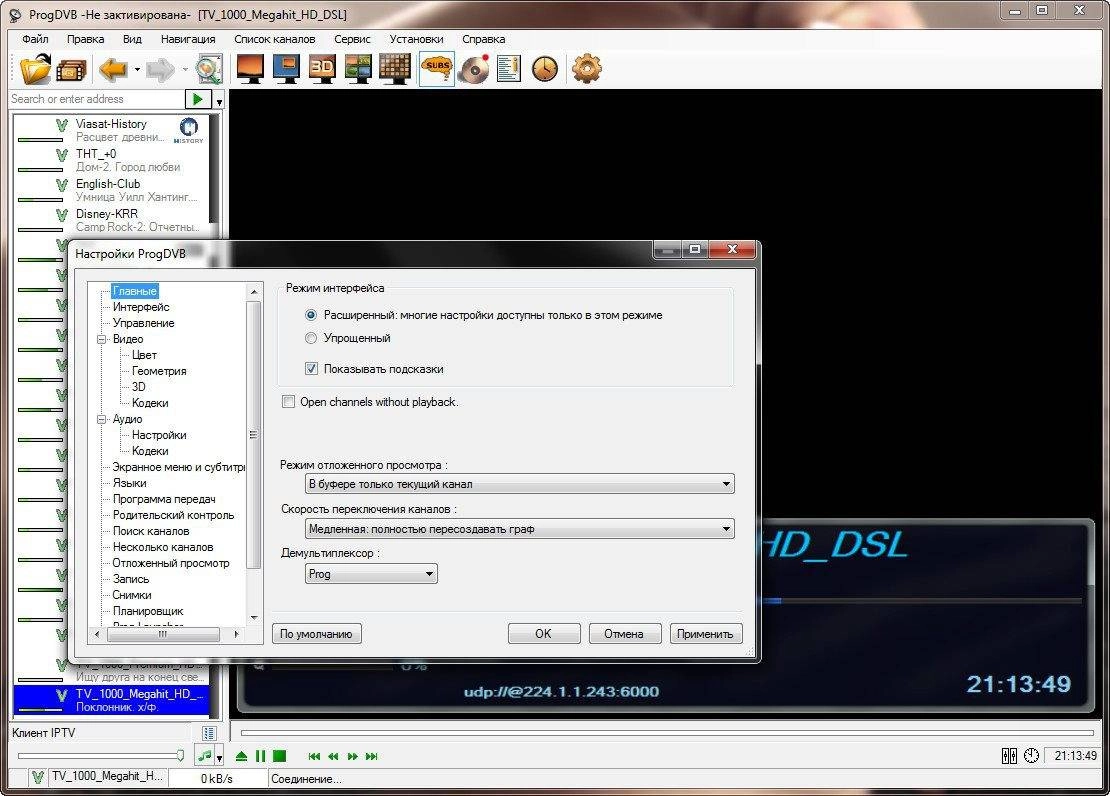Open the search magnifier toolbar icon
The height and width of the screenshot is (796, 1110).
click(209, 69)
